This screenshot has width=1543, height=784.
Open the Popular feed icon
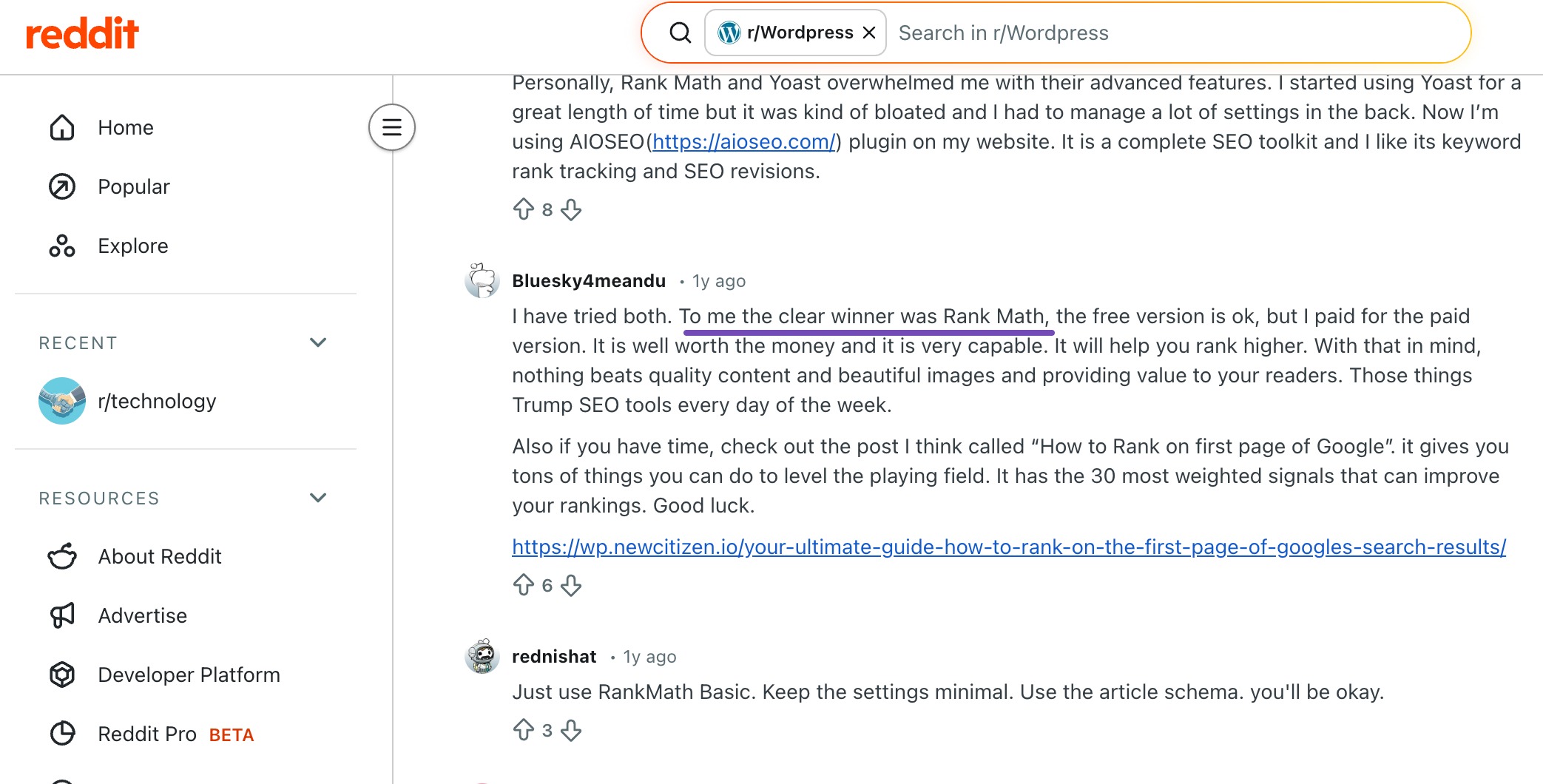pos(62,186)
